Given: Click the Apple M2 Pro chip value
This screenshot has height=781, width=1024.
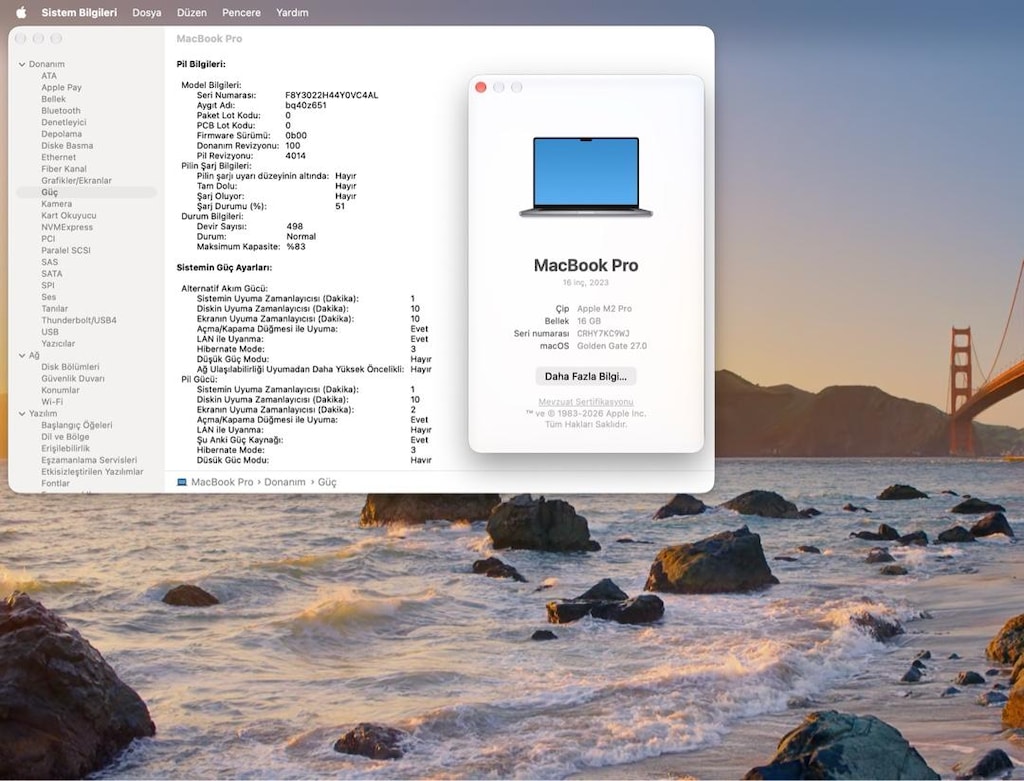Looking at the screenshot, I should [604, 309].
